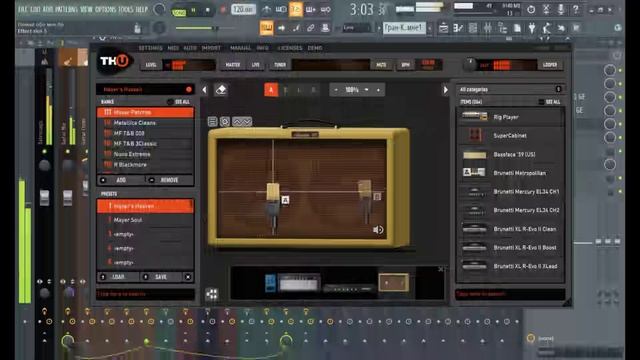The image size is (640, 360).
Task: Click the speaker icon on the cabinet
Action: pos(378,230)
